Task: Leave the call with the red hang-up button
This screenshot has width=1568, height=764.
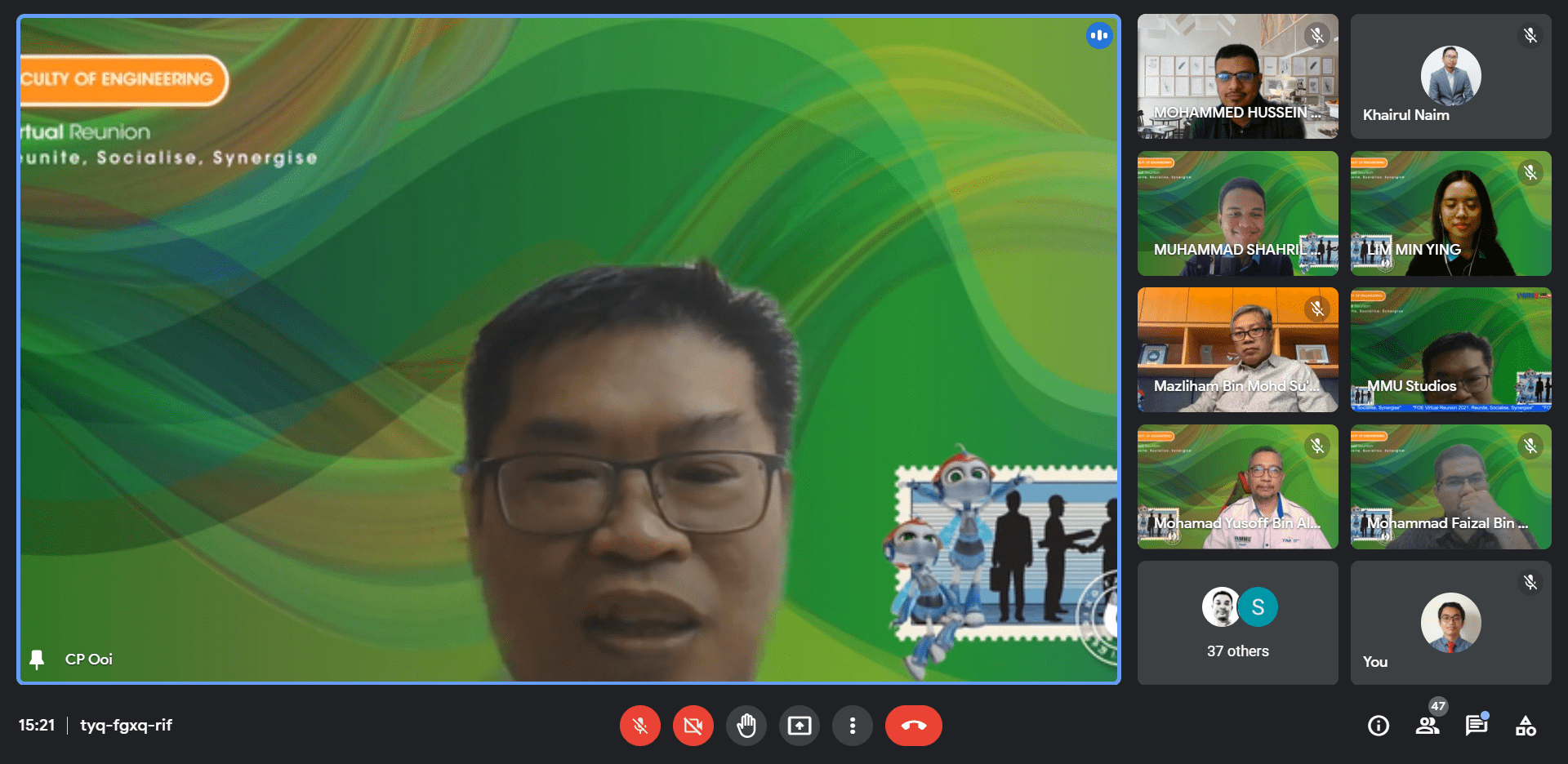Action: 914,726
